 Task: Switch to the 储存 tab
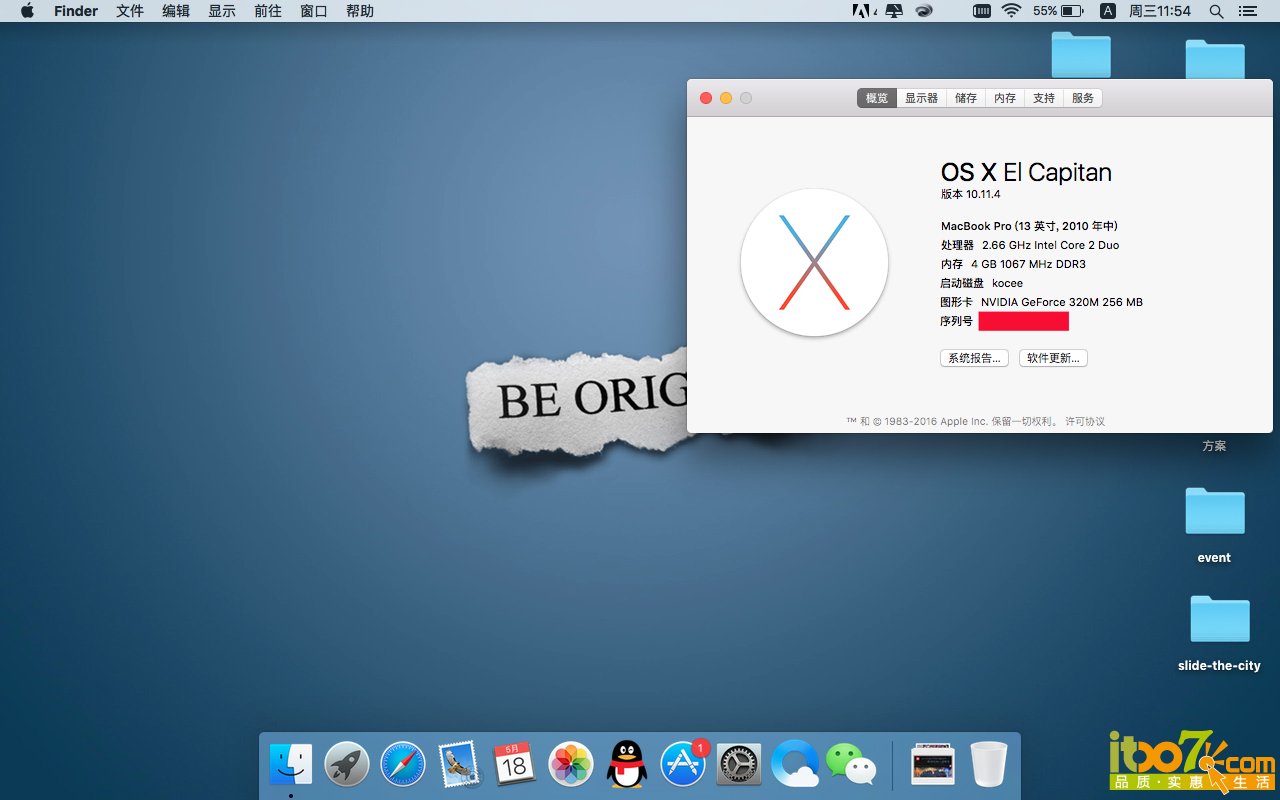(x=966, y=98)
